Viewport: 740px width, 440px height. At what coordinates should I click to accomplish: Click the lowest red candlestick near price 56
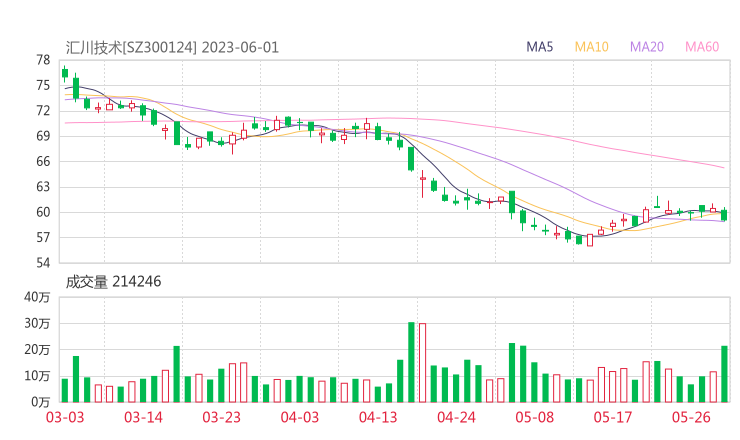tap(590, 240)
